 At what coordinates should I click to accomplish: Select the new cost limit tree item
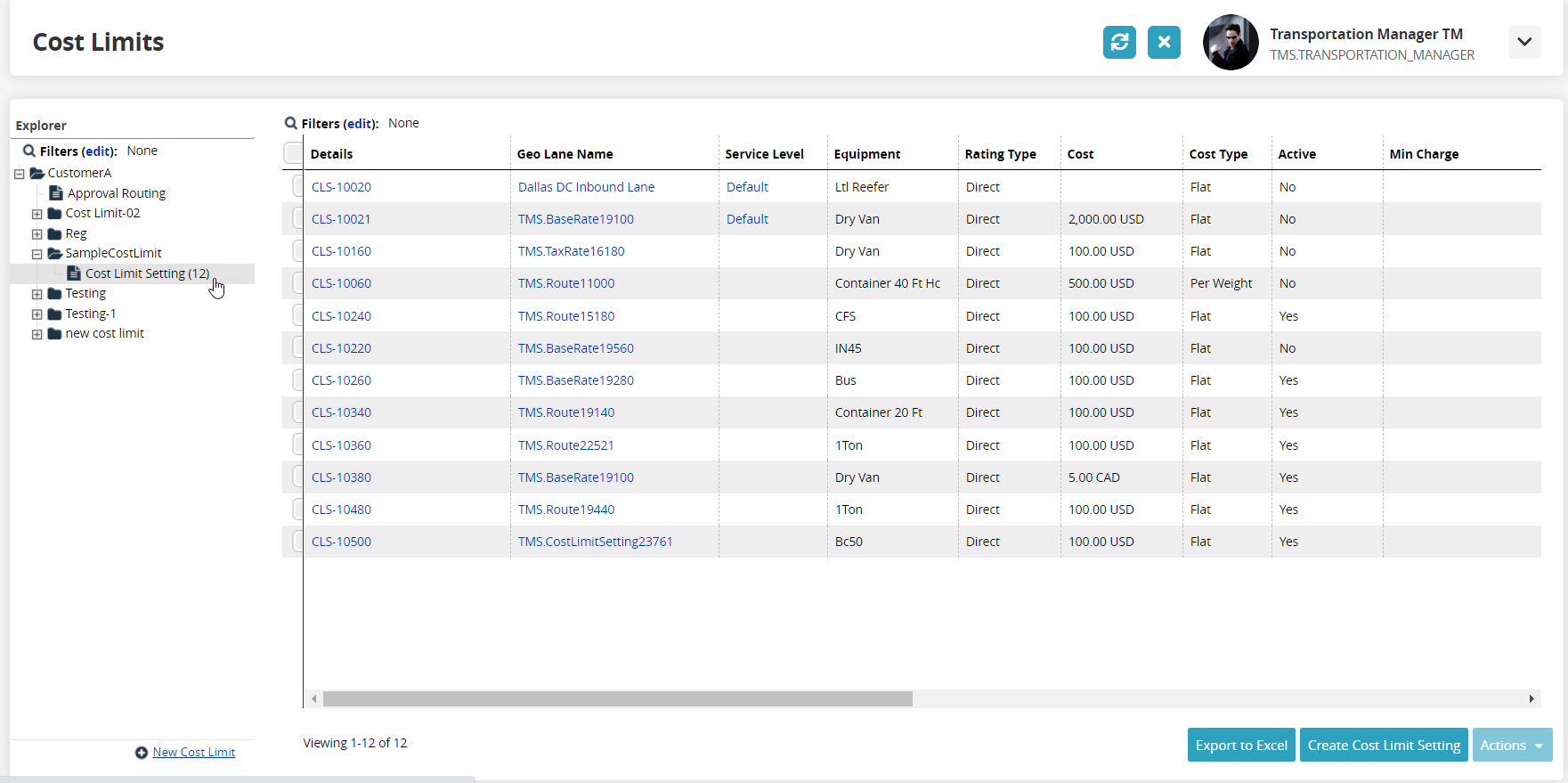(104, 334)
